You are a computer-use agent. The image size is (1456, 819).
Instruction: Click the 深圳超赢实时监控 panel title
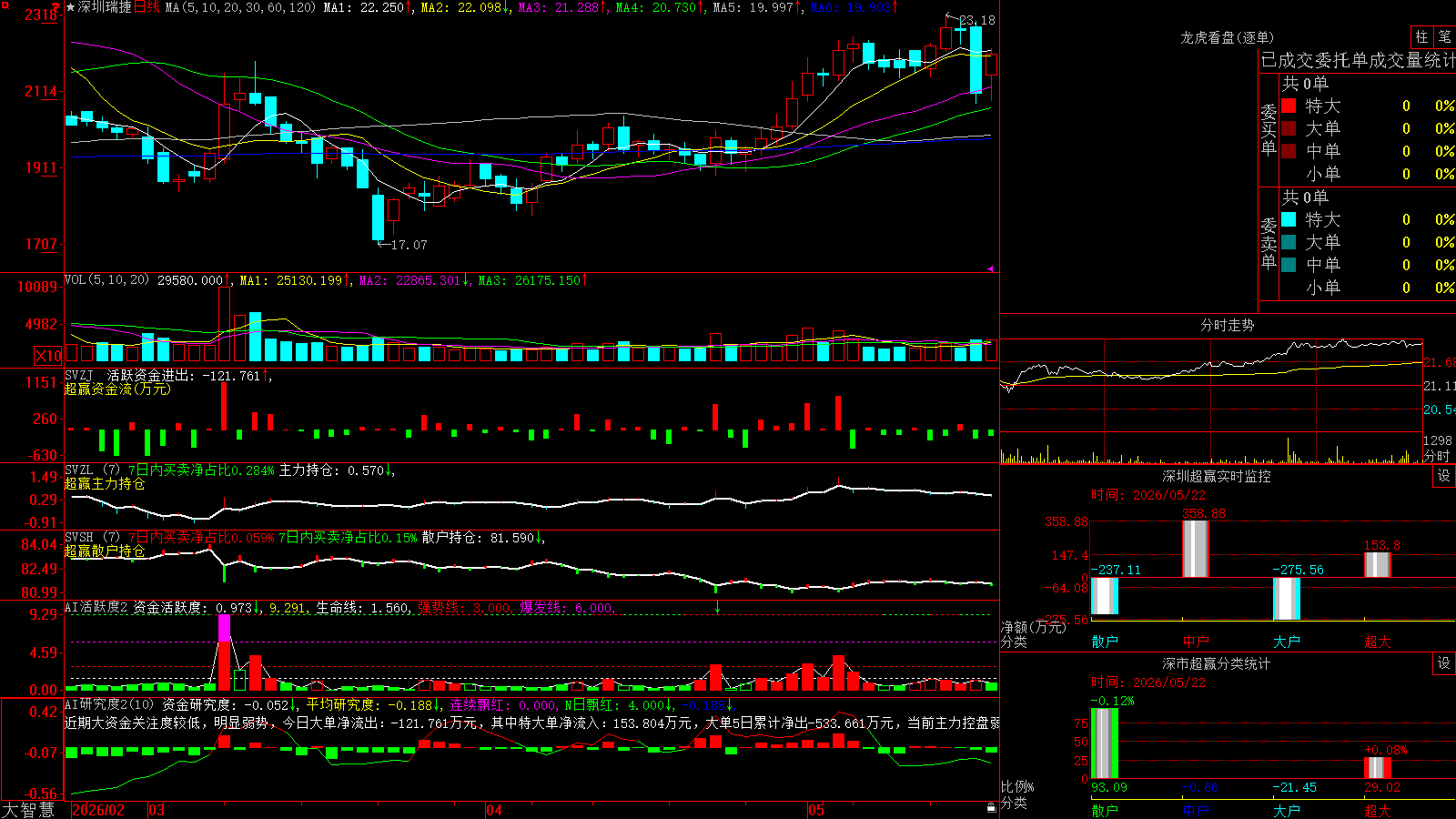pyautogui.click(x=1217, y=476)
